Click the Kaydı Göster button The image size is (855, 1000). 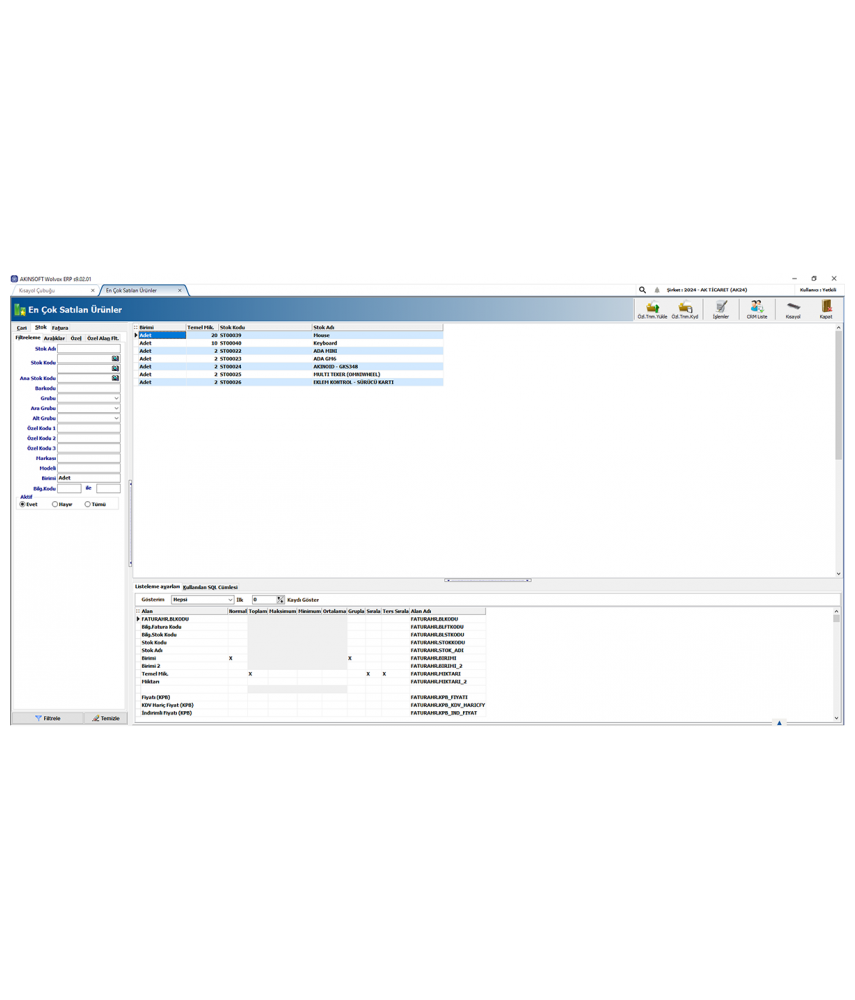click(x=303, y=599)
